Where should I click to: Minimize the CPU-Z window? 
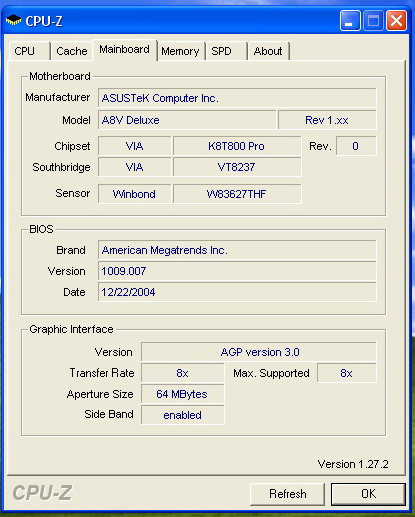(x=350, y=21)
